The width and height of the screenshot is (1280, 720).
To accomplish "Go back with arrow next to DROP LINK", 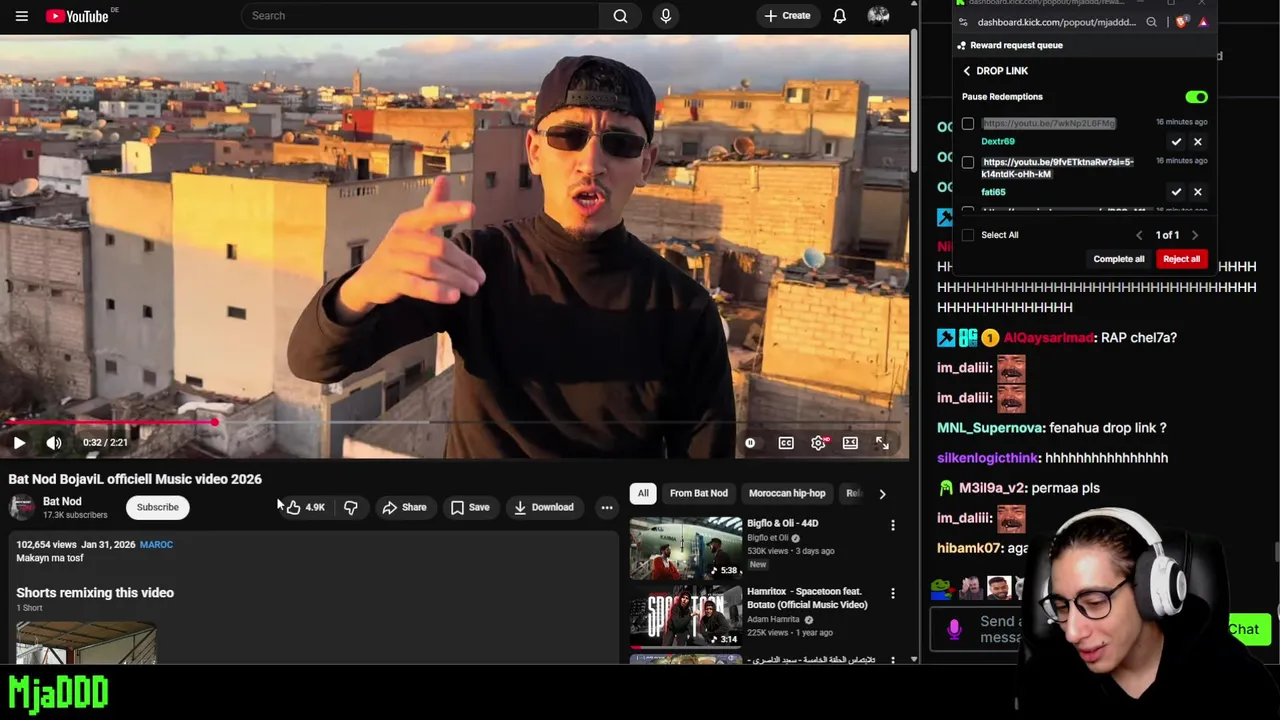I will 966,71.
